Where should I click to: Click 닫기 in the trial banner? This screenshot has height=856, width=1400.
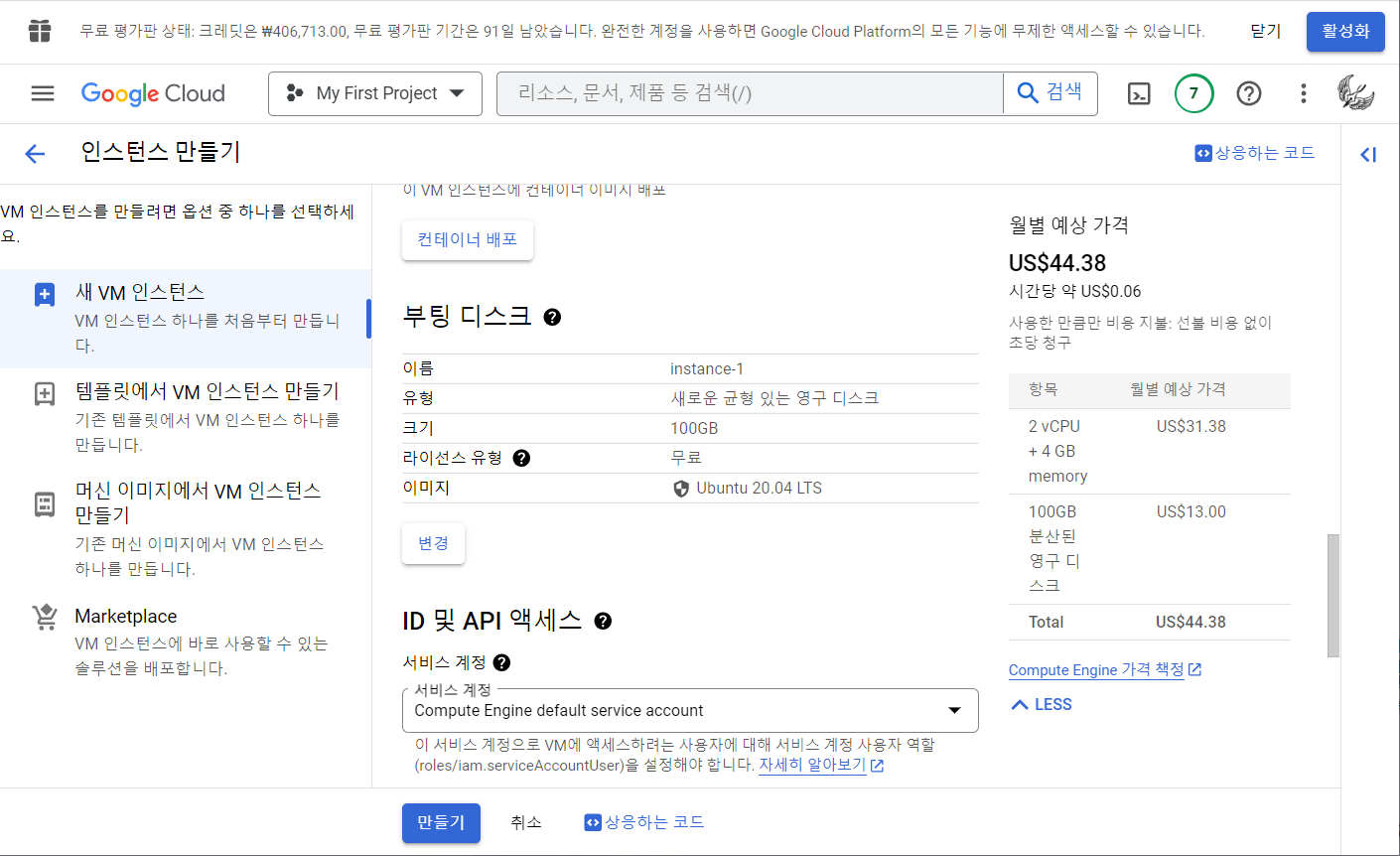1266,32
